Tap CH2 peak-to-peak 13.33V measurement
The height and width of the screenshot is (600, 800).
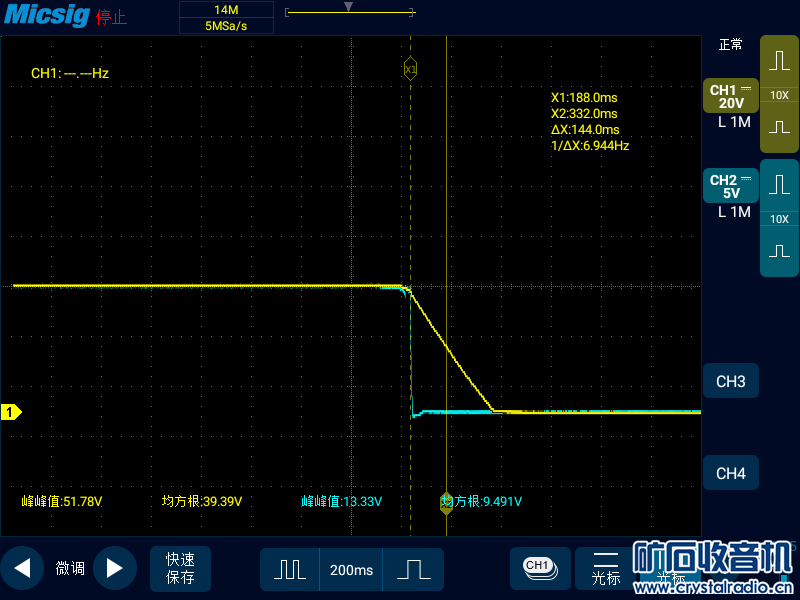(x=341, y=502)
